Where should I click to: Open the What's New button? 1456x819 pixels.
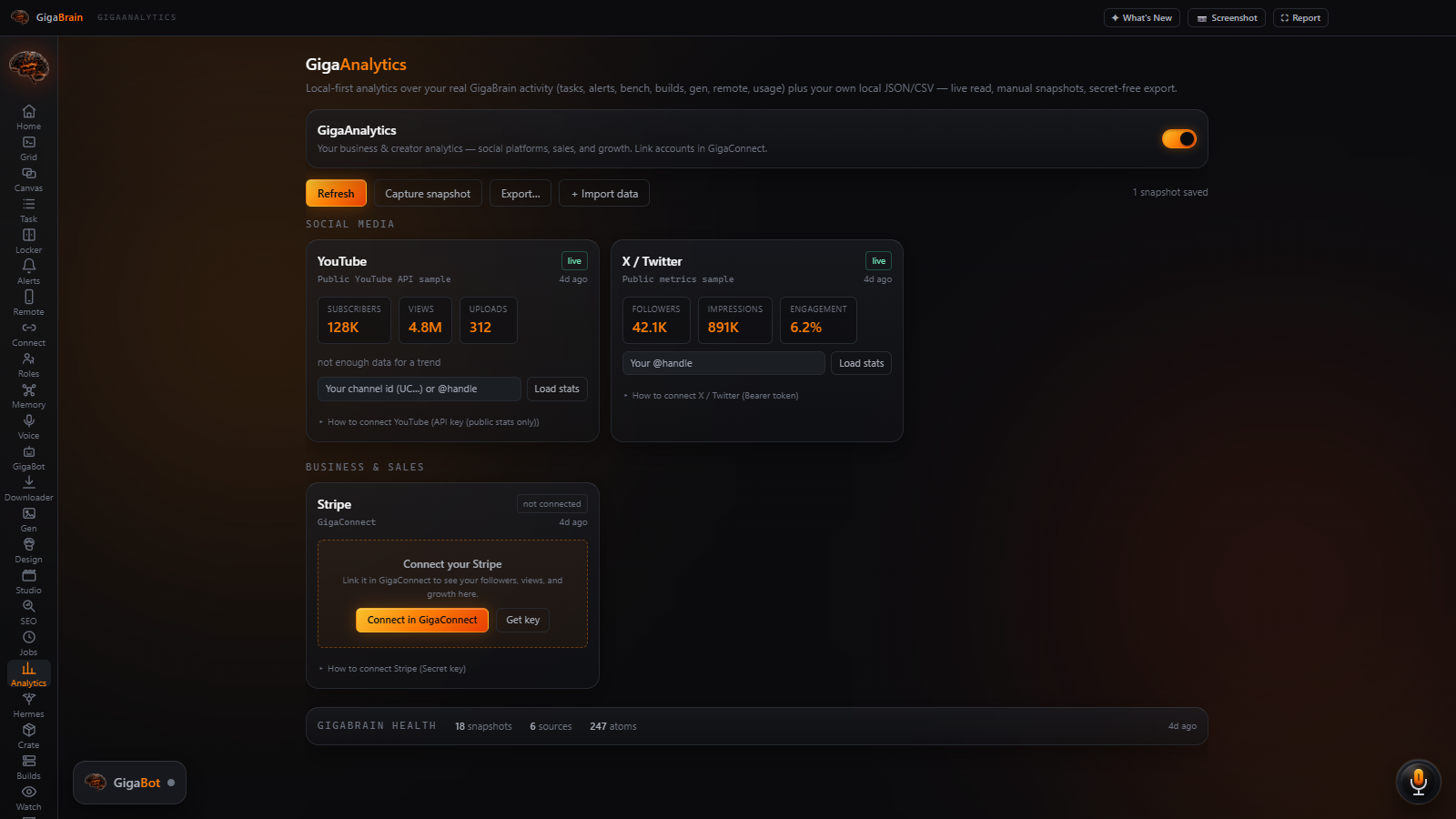[x=1142, y=18]
